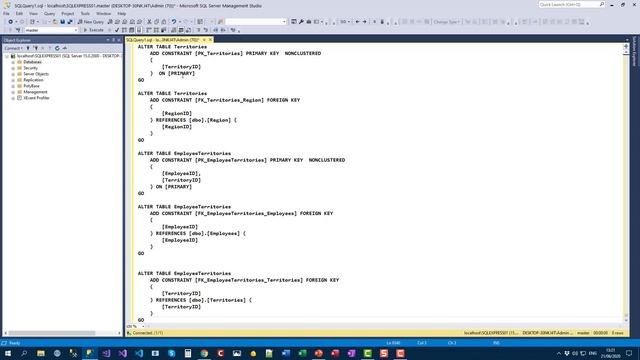640x360 pixels.
Task: Collapse the localhost\SQLEXPRESS01 server node
Action: (7, 56)
